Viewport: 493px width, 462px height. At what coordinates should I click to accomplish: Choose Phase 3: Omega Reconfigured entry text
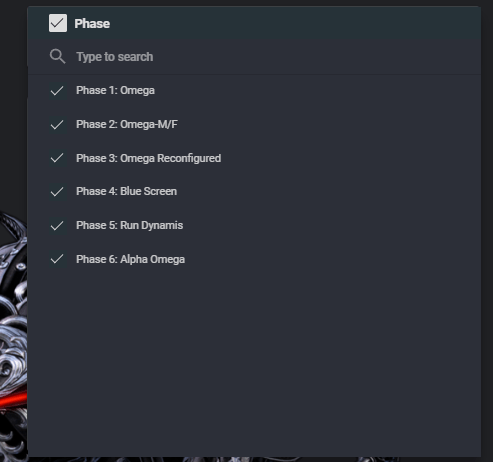(x=148, y=158)
